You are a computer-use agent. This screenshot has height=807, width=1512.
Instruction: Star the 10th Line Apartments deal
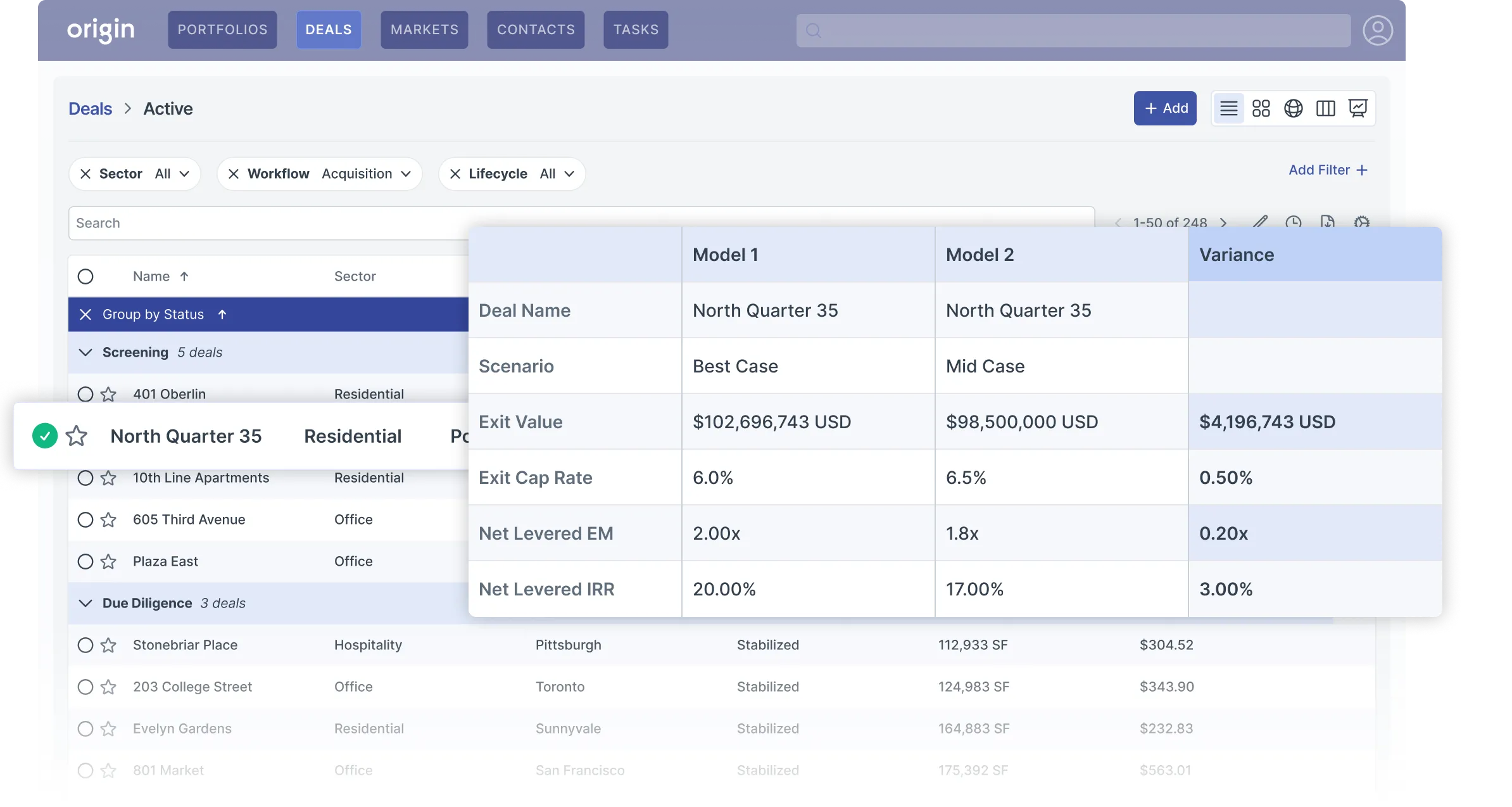click(x=108, y=478)
